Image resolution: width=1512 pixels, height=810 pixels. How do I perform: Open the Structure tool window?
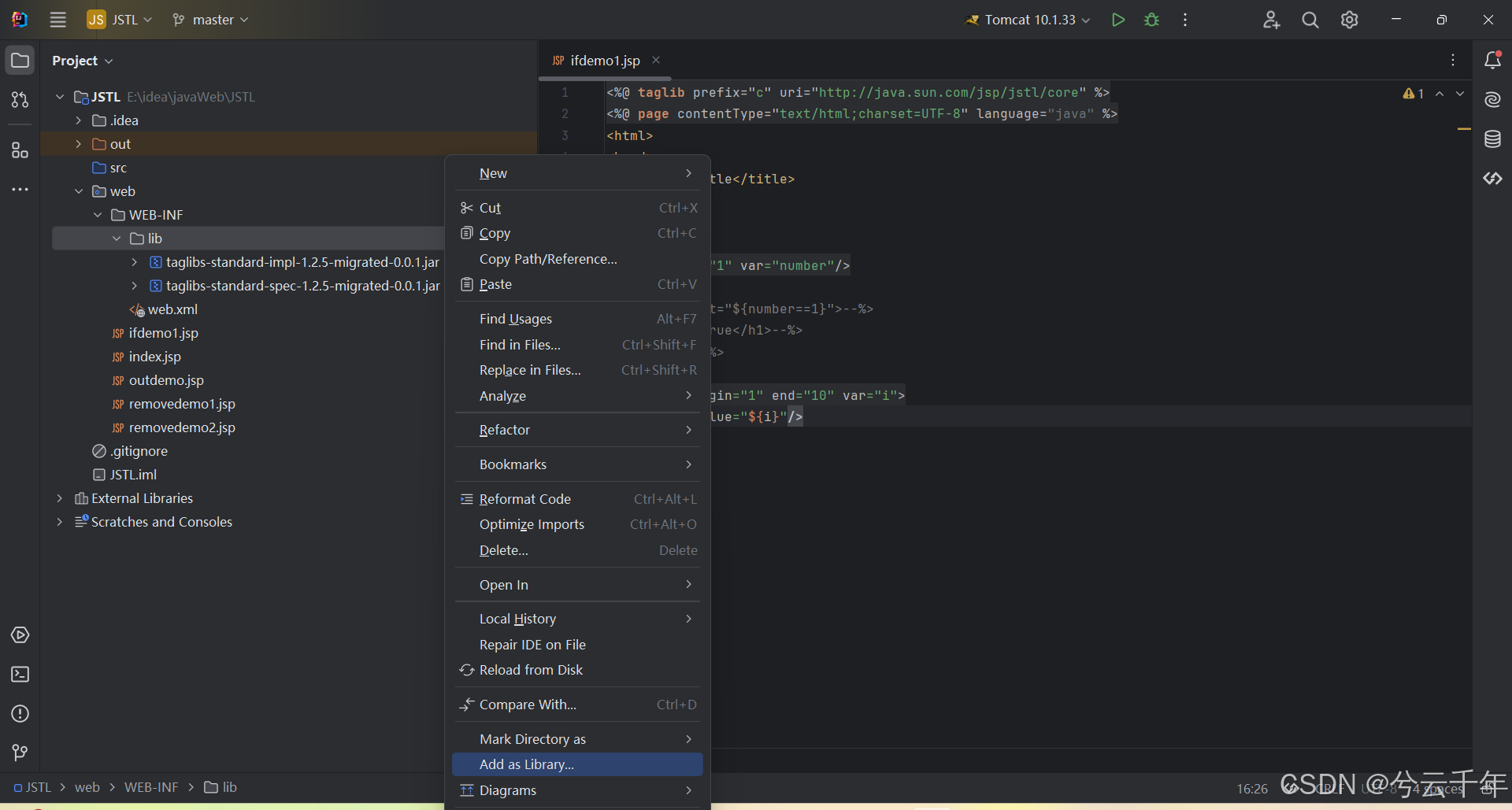tap(20, 150)
